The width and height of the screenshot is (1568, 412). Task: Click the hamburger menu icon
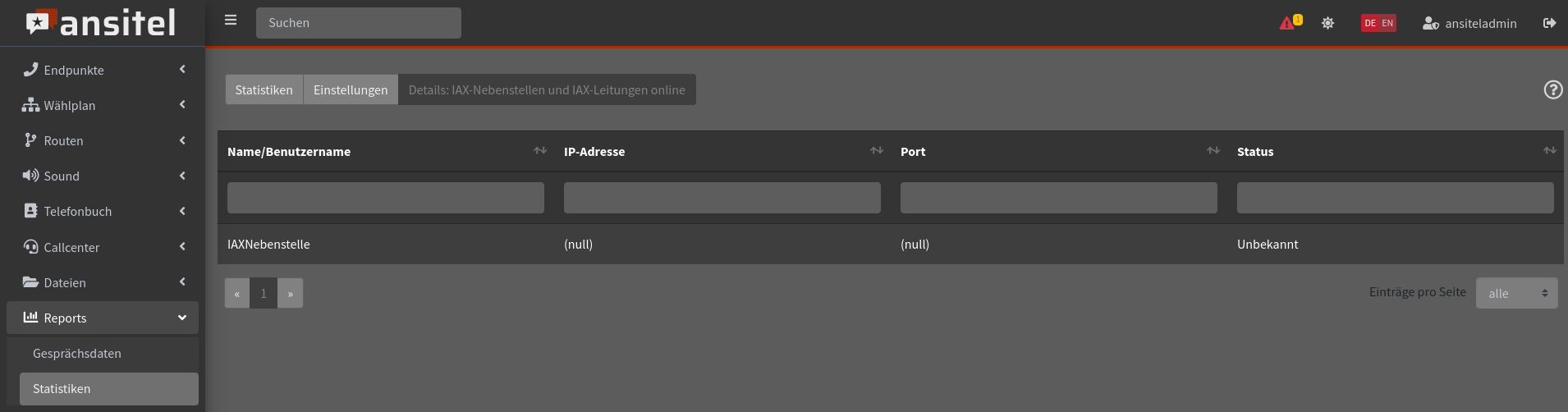click(231, 21)
